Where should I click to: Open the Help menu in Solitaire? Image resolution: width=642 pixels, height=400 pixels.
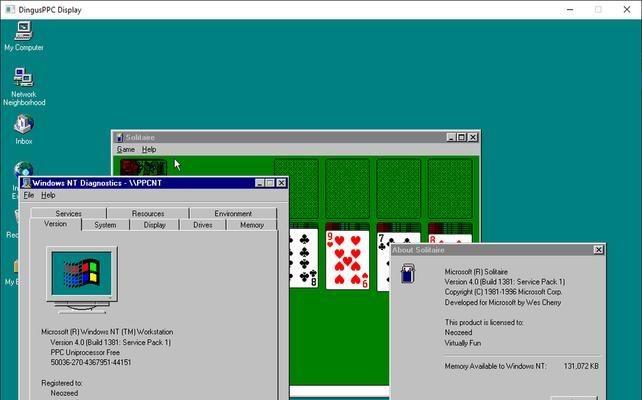[149, 149]
